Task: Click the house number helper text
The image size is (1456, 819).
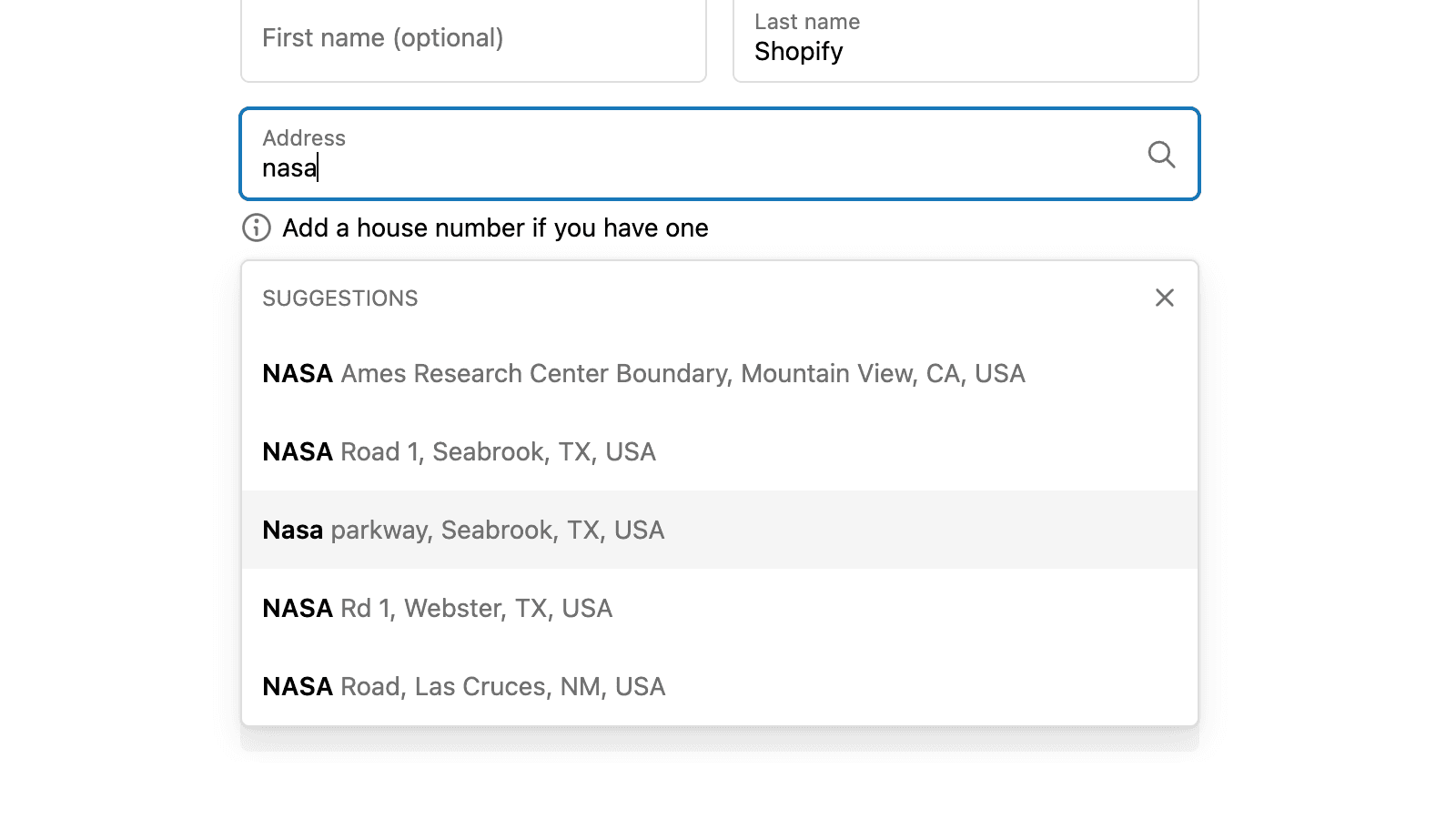Action: (495, 228)
